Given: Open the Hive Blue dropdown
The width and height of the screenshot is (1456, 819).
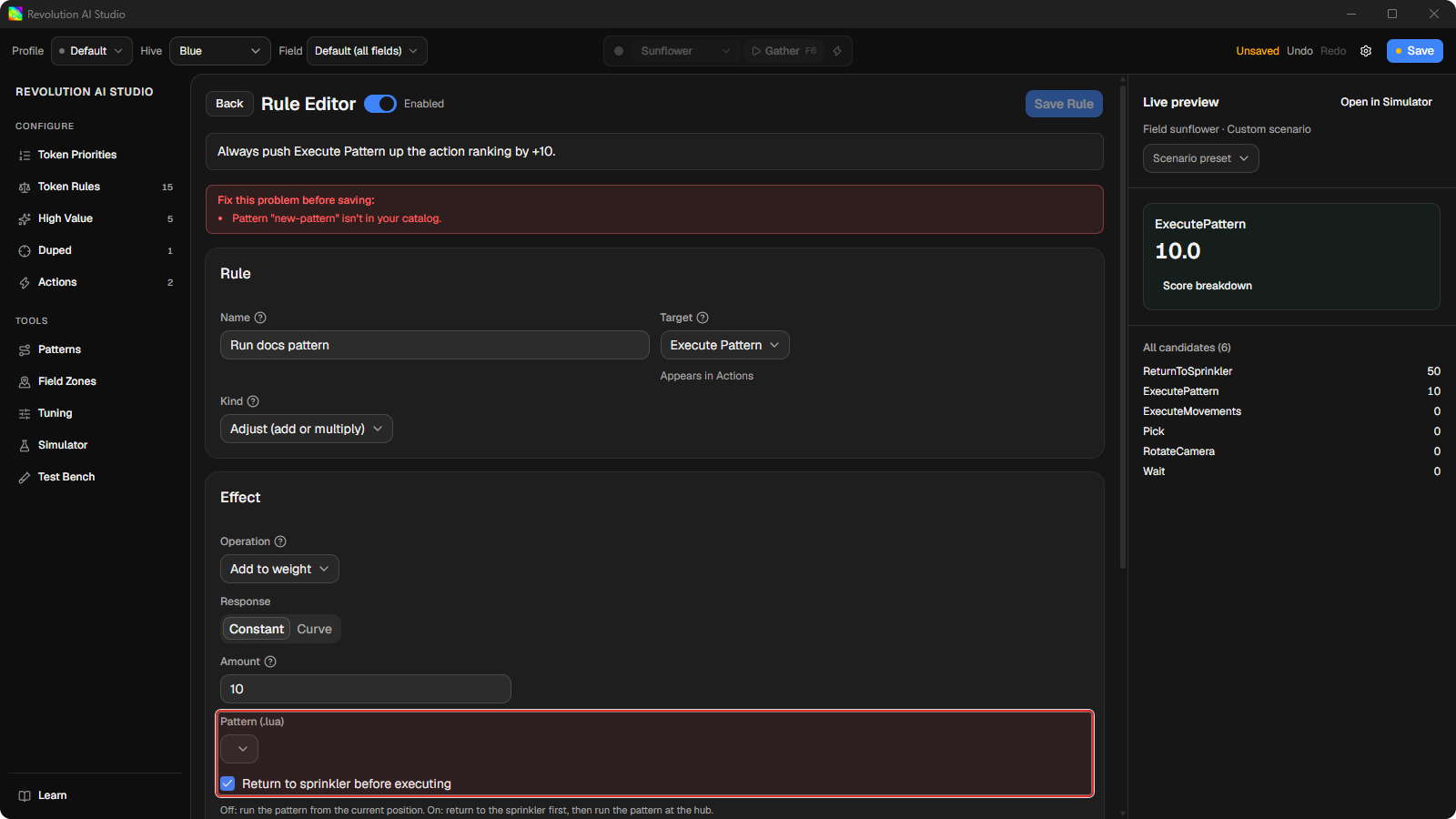Looking at the screenshot, I should click(220, 51).
